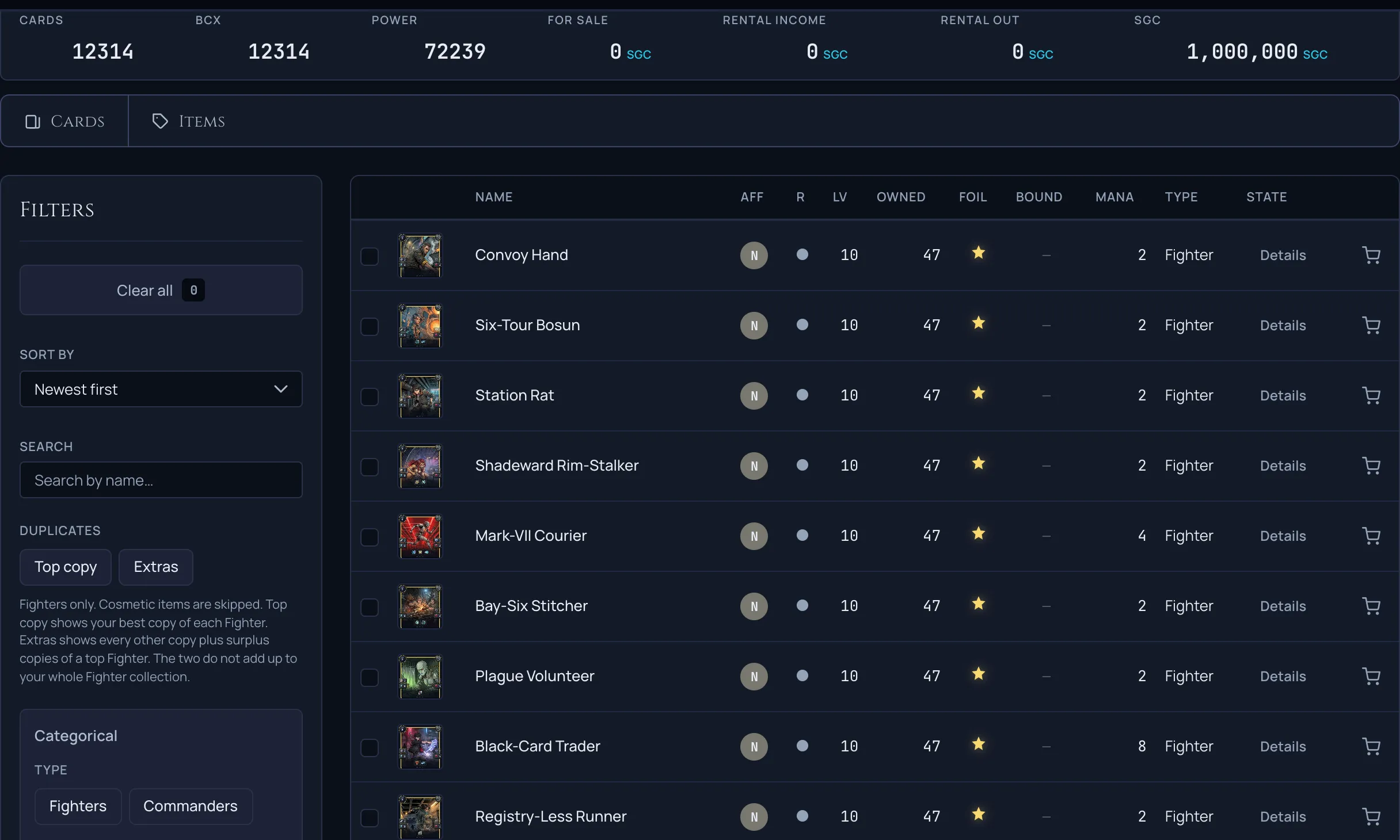Click the 1,000,000 SGC balance
This screenshot has height=840, width=1400.
point(1257,52)
